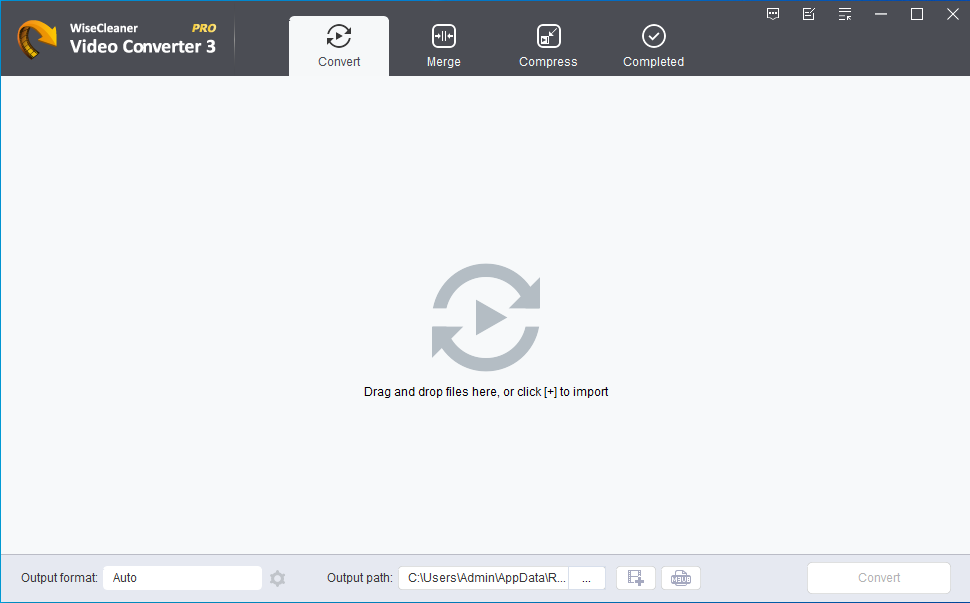Screen dimensions: 970x603
Task: Switch to the Convert tab
Action: pyautogui.click(x=339, y=46)
